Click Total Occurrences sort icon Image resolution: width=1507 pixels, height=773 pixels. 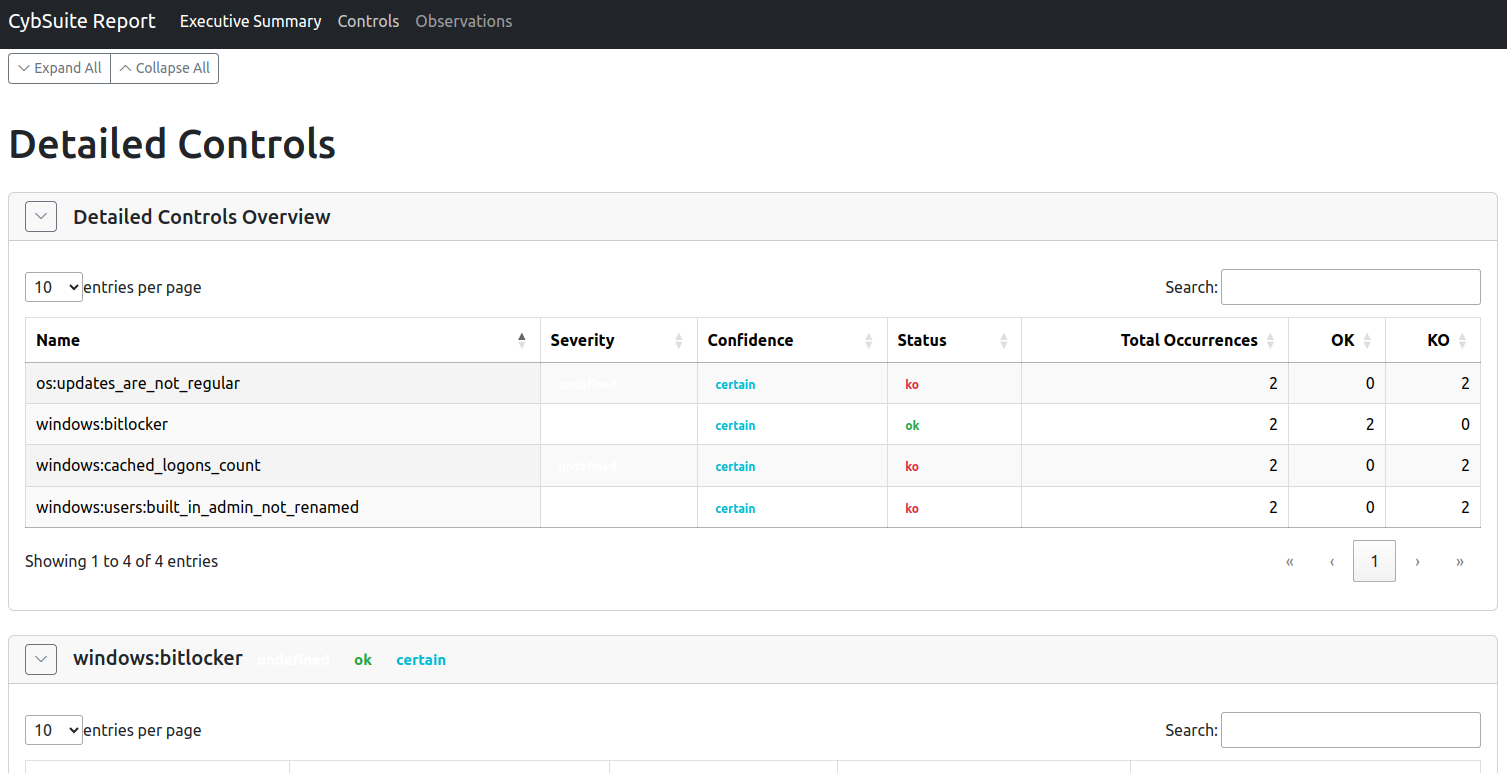[x=1270, y=341]
